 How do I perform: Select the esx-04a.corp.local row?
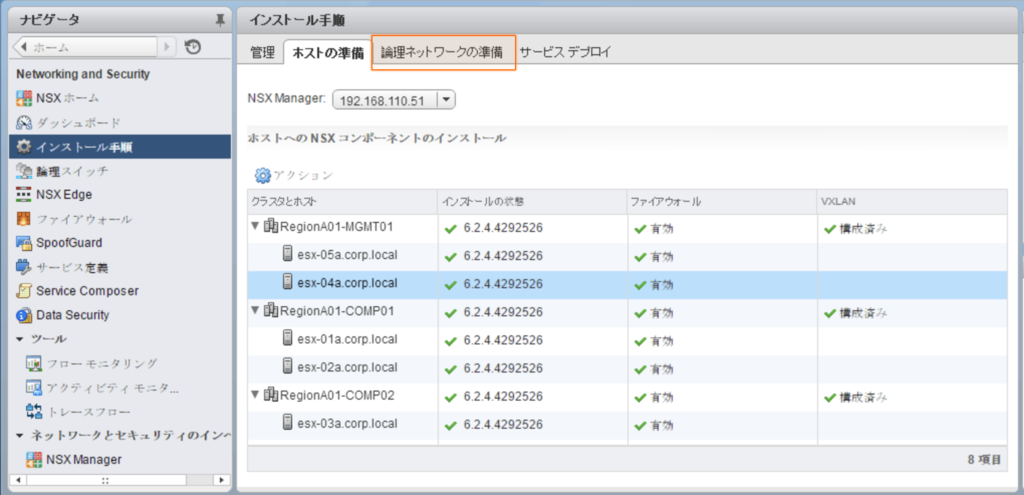[x=627, y=285]
